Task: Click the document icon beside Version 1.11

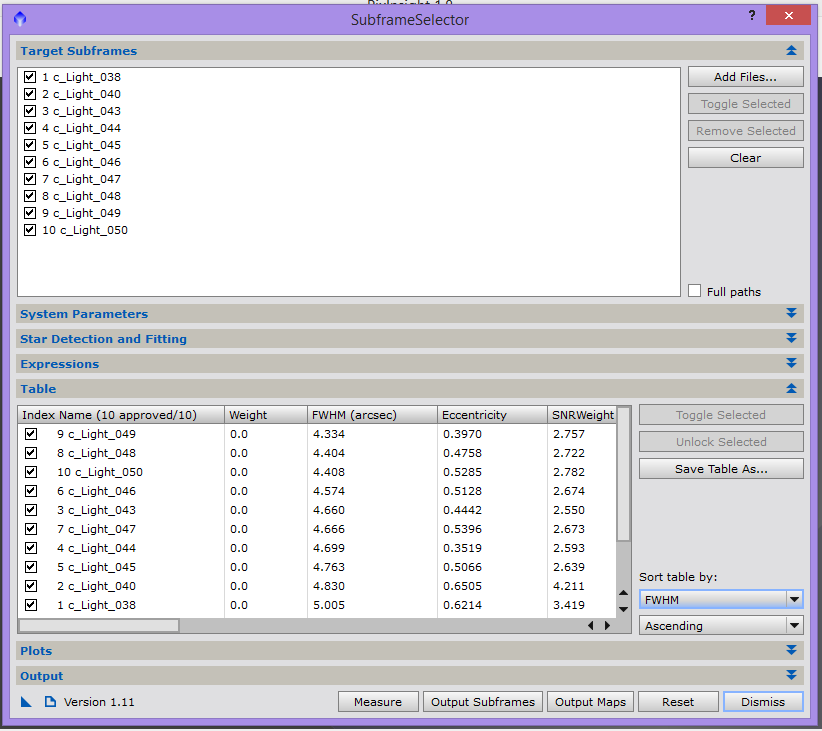Action: pos(50,702)
